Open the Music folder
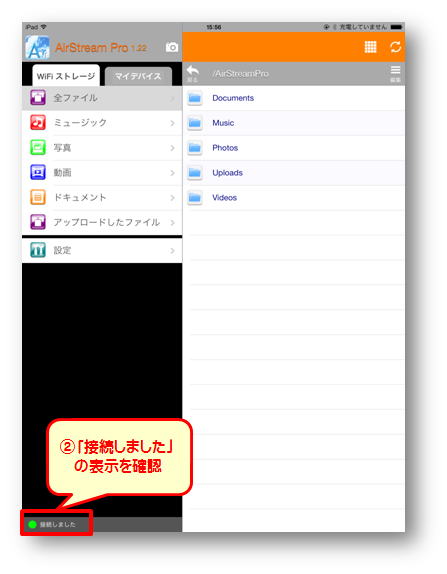447x574 pixels. (294, 123)
